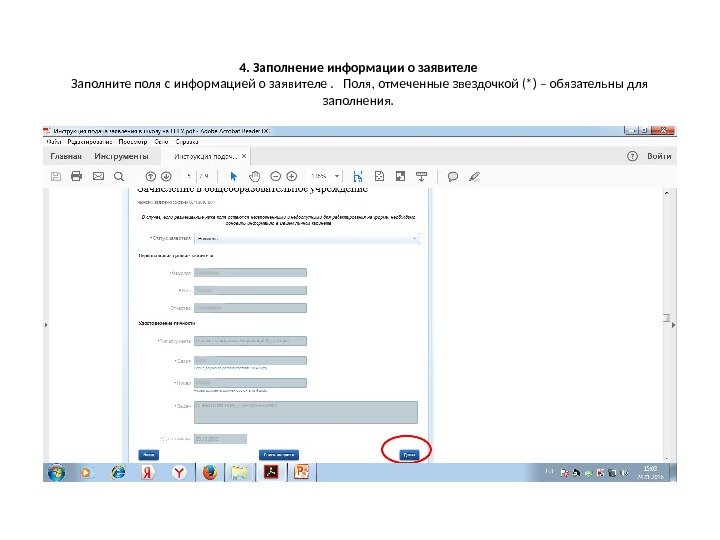Click the Фамилия input field
720x540 pixels.
[x=250, y=273]
